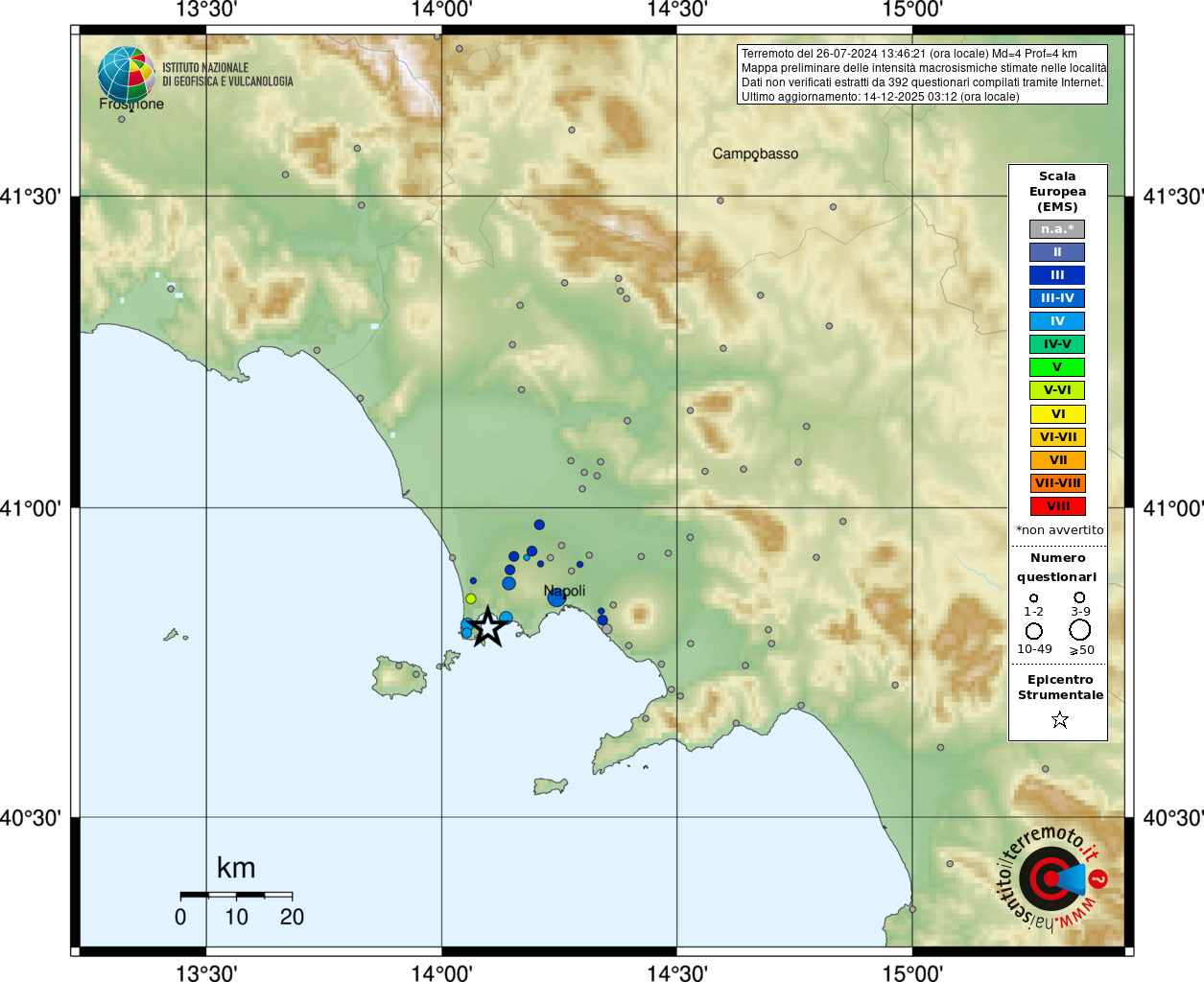Viewport: 1204px width, 982px height.
Task: Click the '*non avvertito' legend note
Action: [1060, 530]
